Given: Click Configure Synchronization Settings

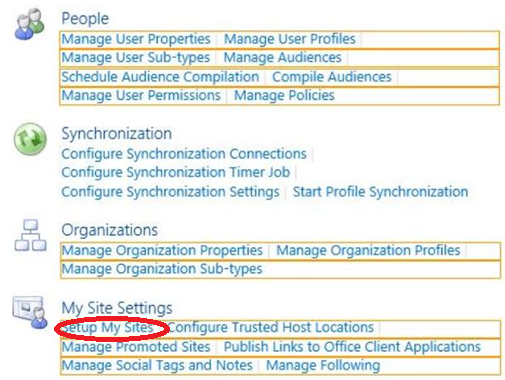Looking at the screenshot, I should coord(170,192).
